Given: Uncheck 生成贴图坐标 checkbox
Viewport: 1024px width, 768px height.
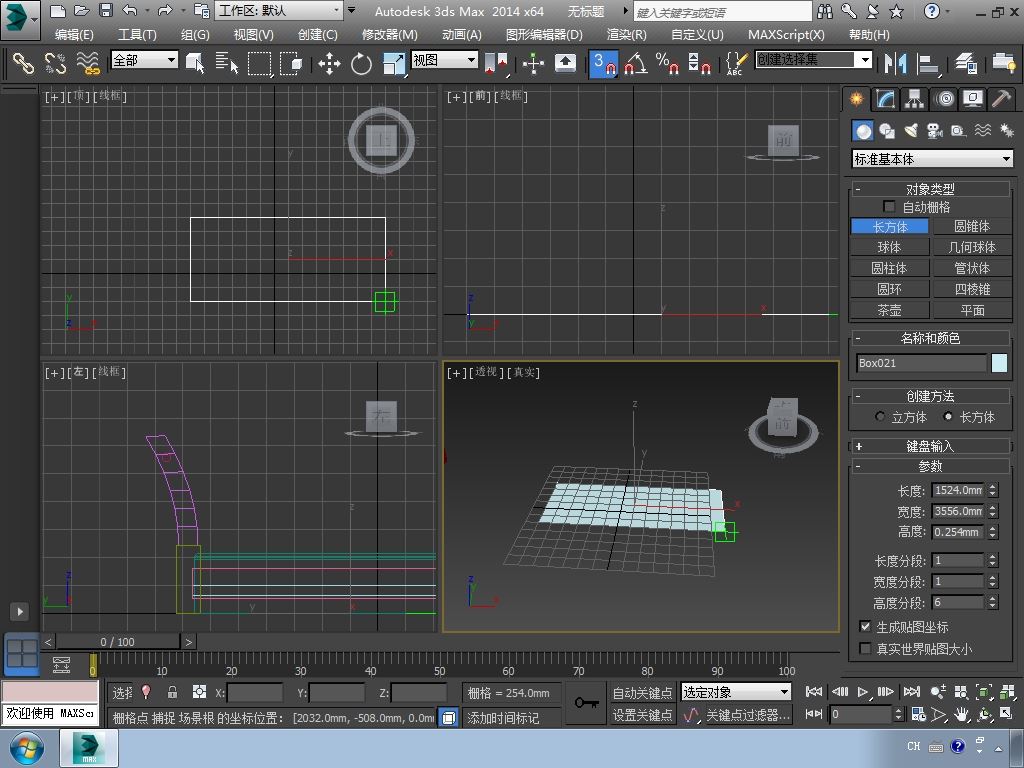Looking at the screenshot, I should (865, 626).
